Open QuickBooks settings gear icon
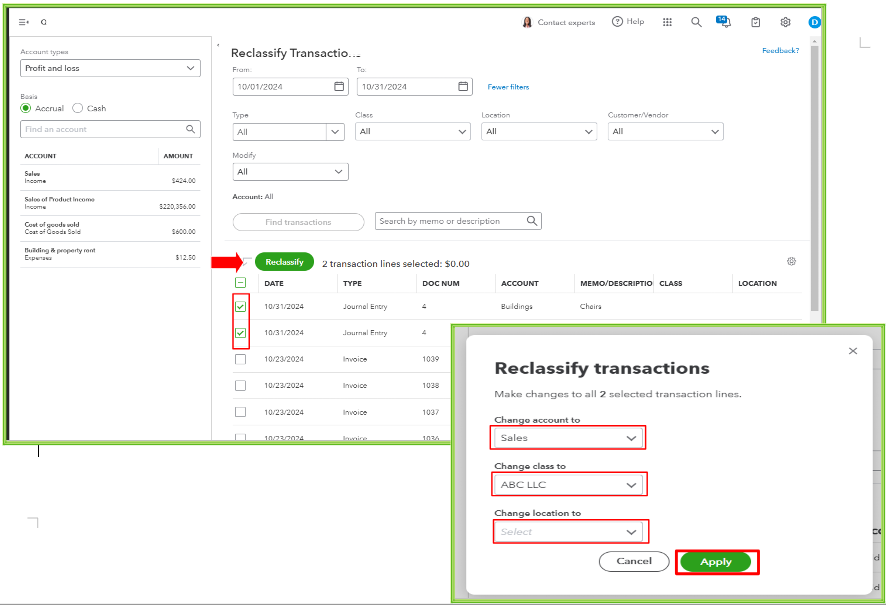886x605 pixels. pyautogui.click(x=784, y=21)
